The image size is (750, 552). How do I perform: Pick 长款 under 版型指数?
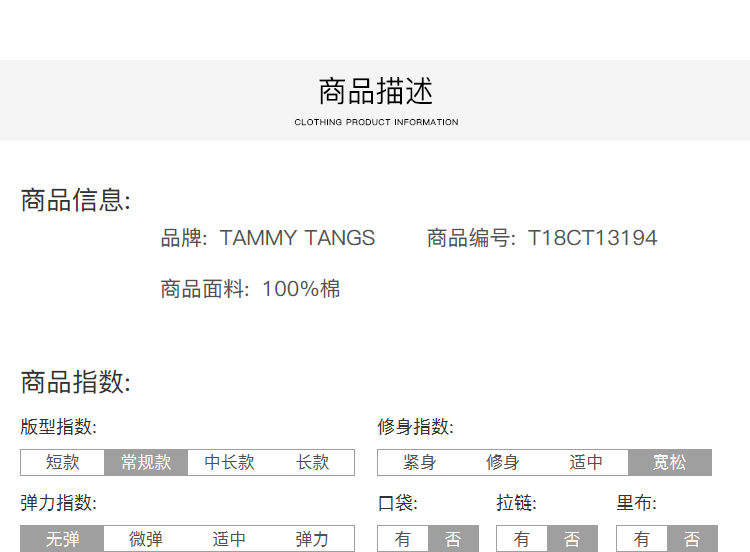(x=312, y=462)
